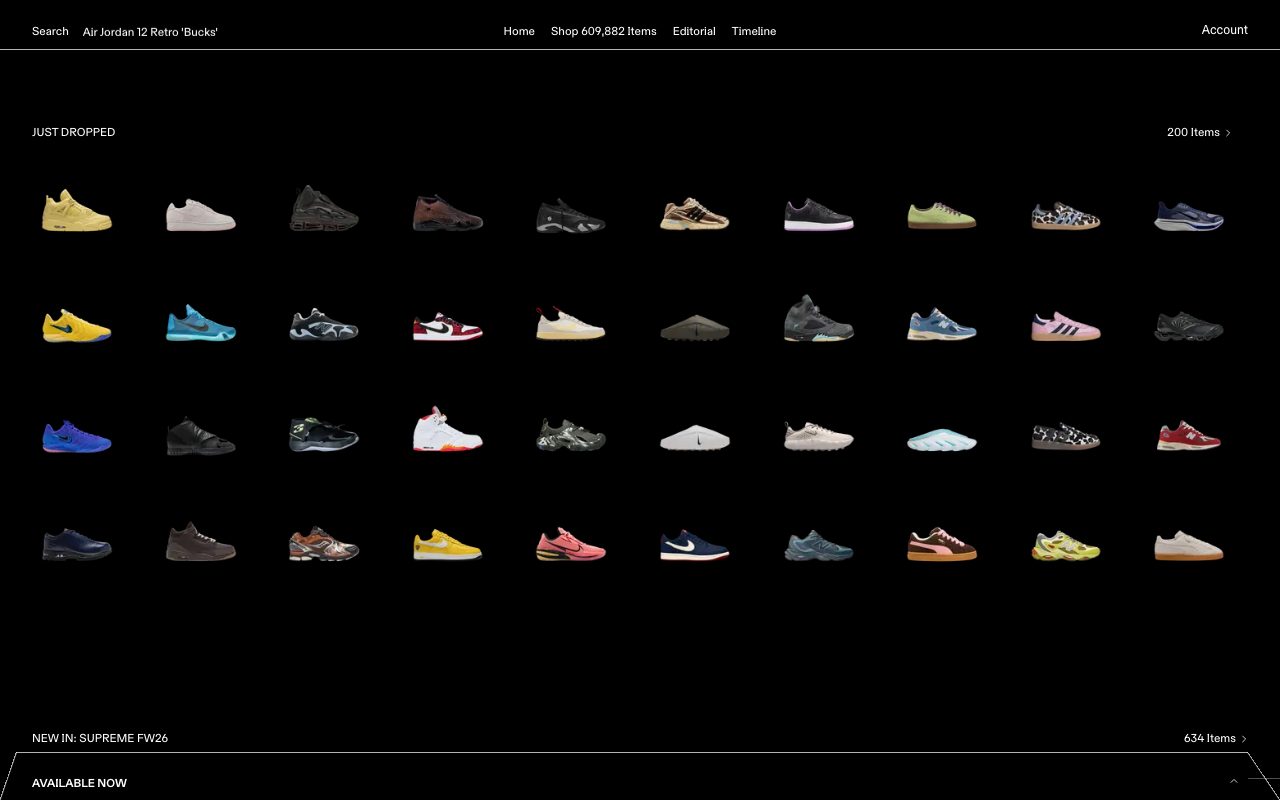Open the navy Nike sneaker with cream swoosh

click(x=695, y=546)
